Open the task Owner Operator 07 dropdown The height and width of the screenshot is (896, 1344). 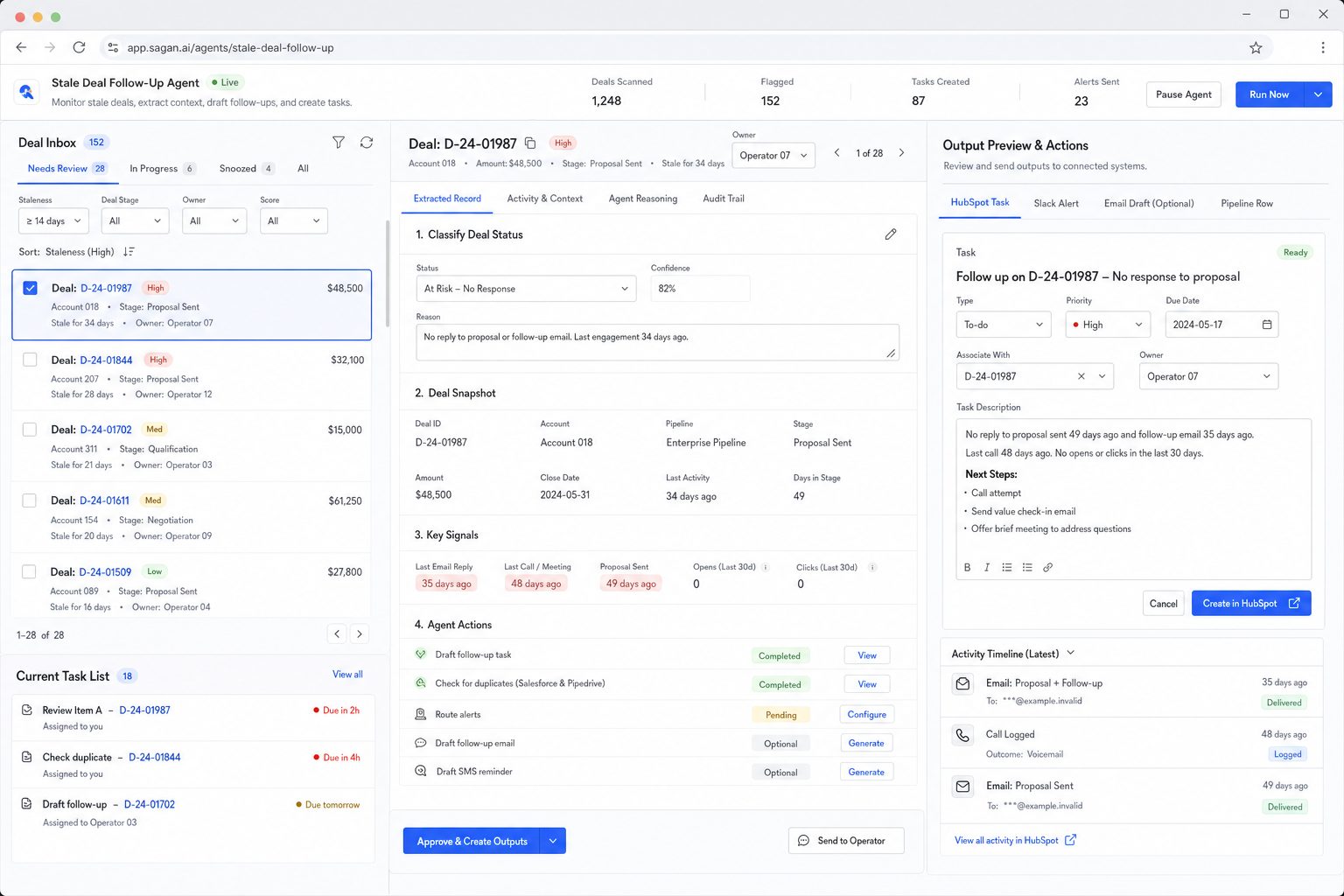[x=1208, y=376]
